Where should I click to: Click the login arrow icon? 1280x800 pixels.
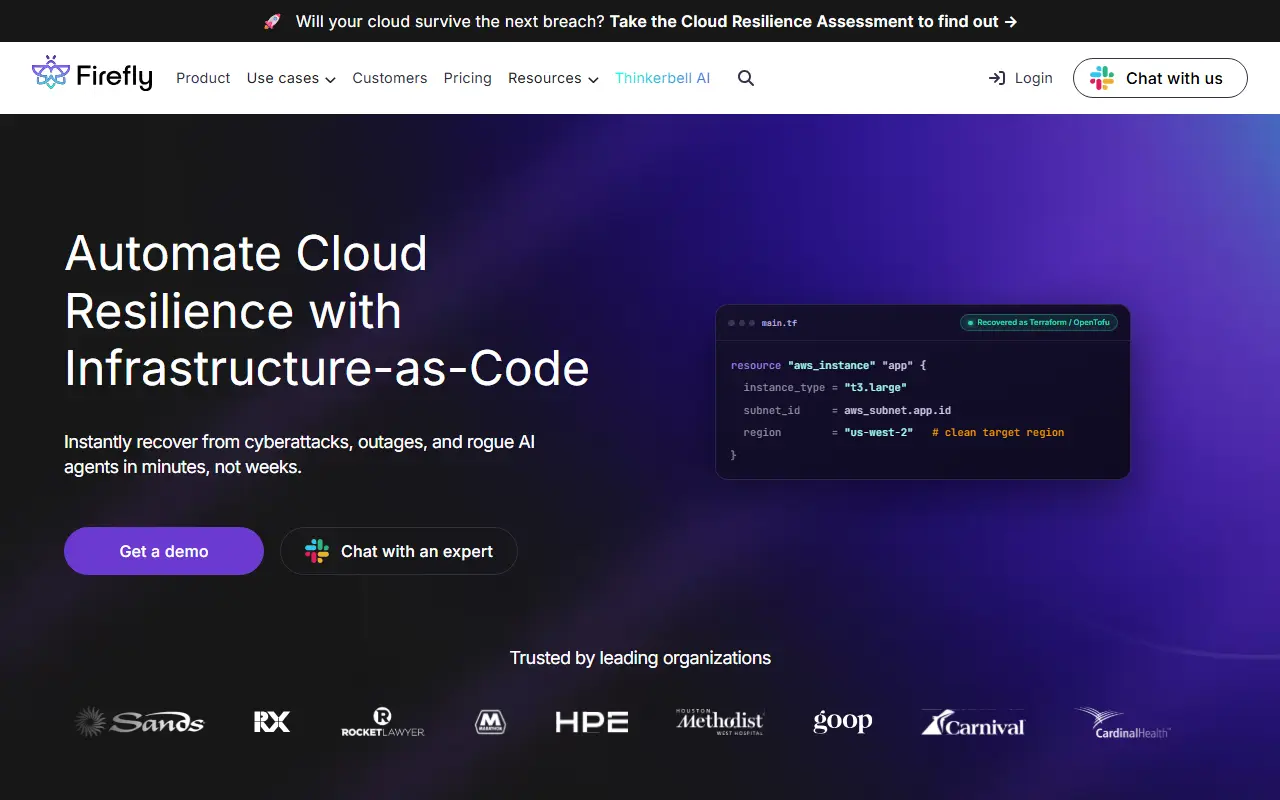997,78
